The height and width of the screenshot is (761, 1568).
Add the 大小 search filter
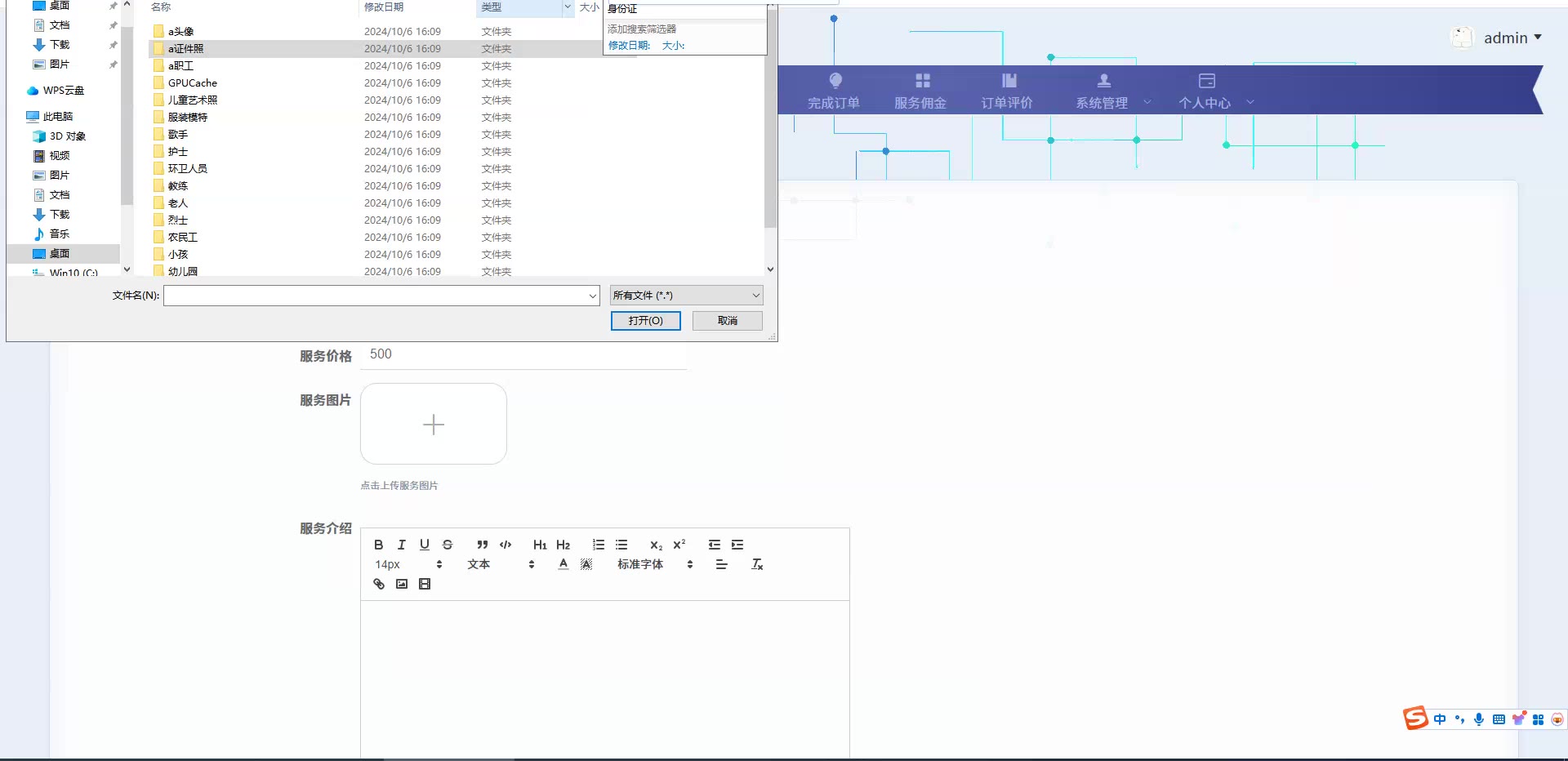point(673,46)
